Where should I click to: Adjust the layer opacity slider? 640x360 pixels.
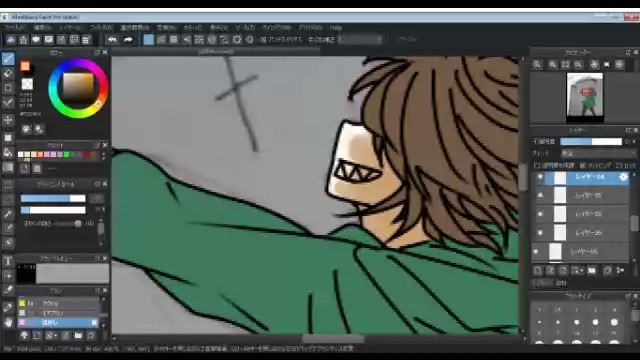click(x=591, y=142)
